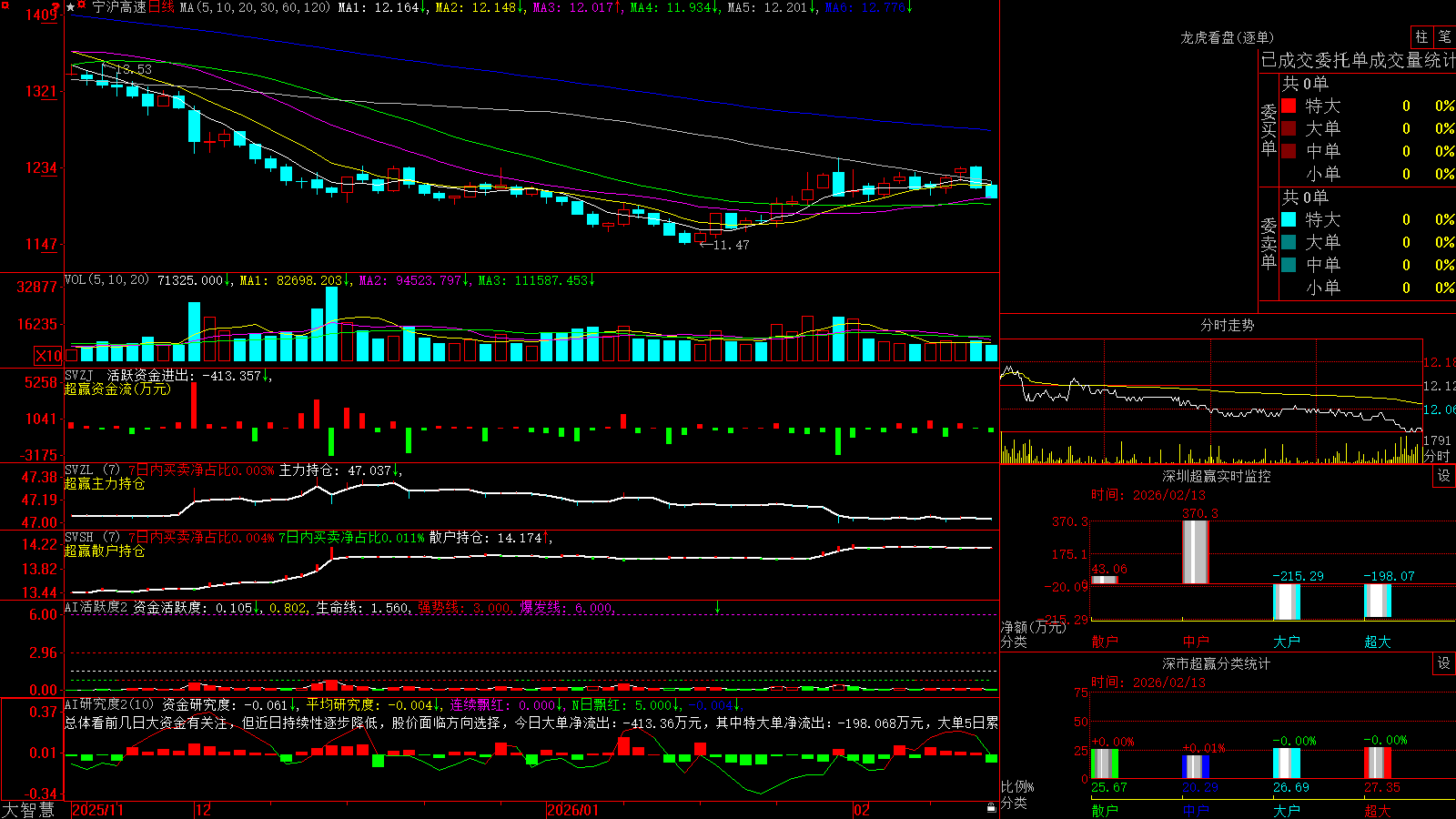
Task: Click the 分时 label beside the intraday chart
Action: 1437,456
